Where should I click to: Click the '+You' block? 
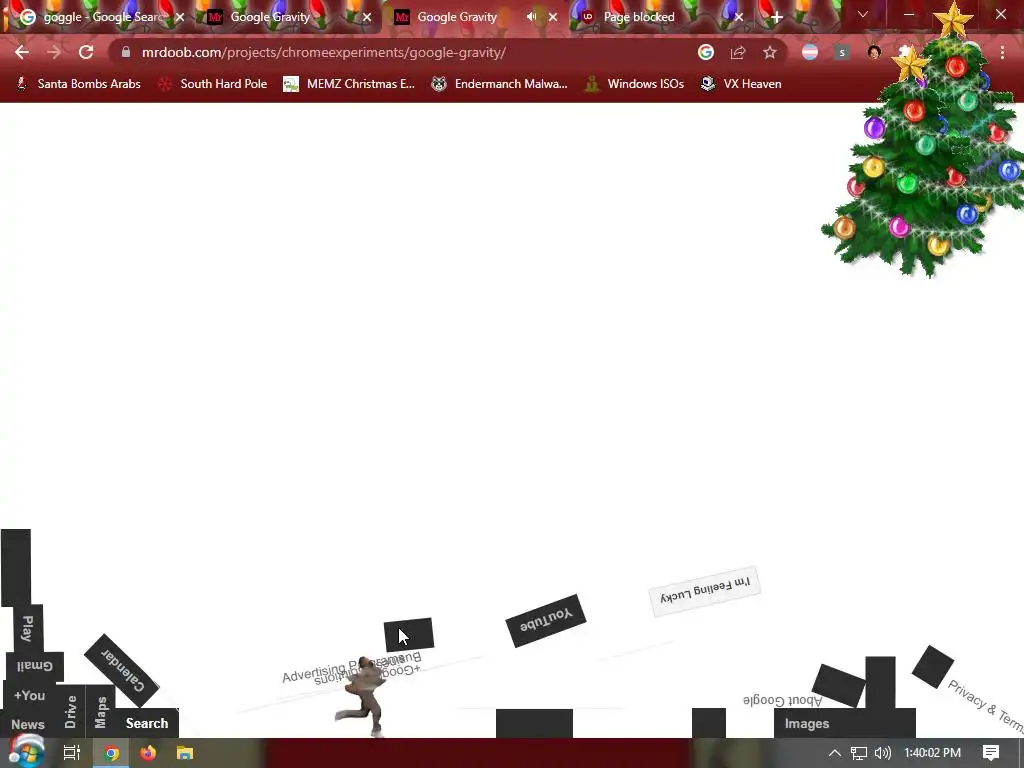29,696
